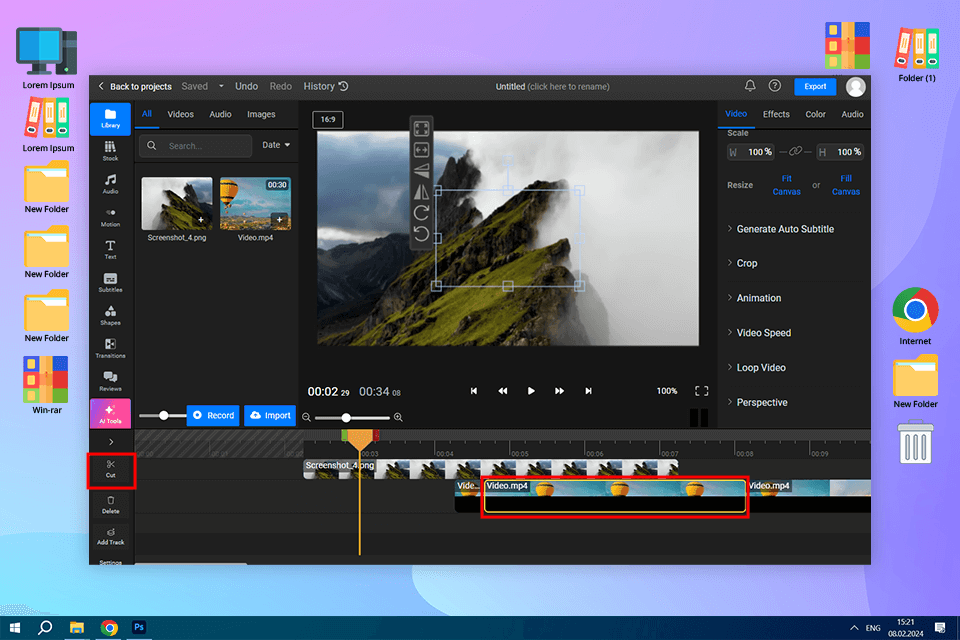Open the Subtitles panel

(x=110, y=282)
